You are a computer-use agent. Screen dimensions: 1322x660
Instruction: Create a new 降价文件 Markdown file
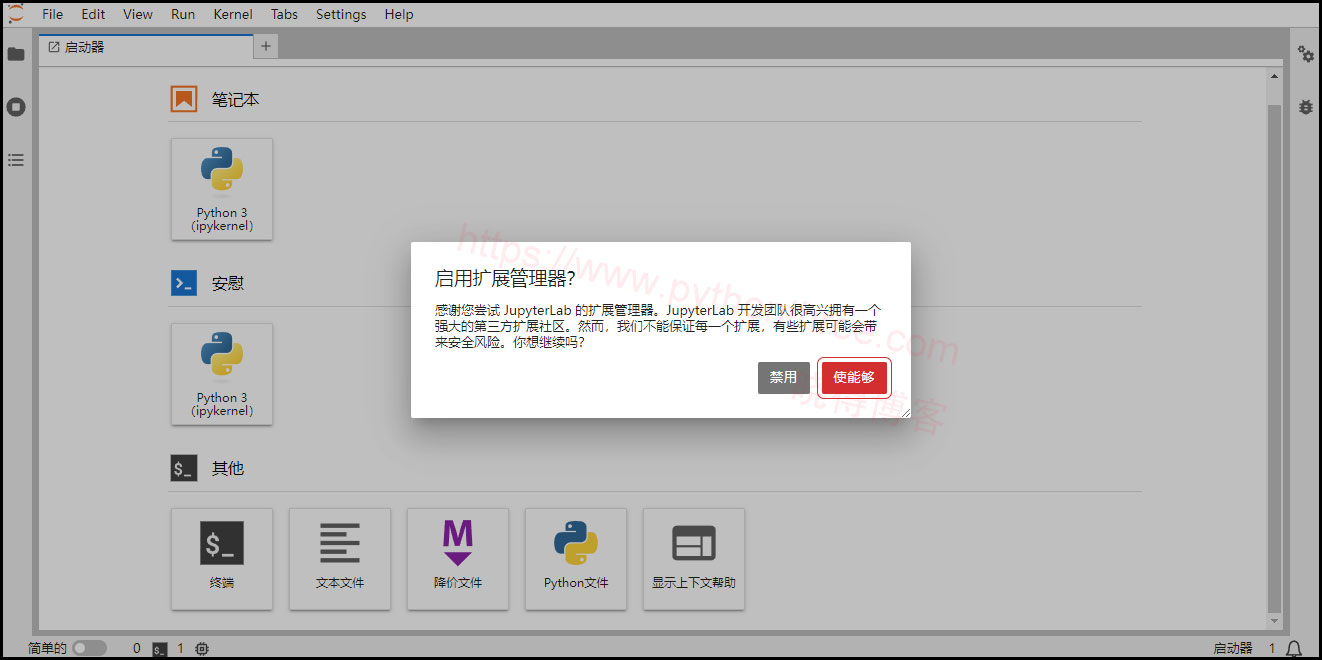click(x=458, y=559)
